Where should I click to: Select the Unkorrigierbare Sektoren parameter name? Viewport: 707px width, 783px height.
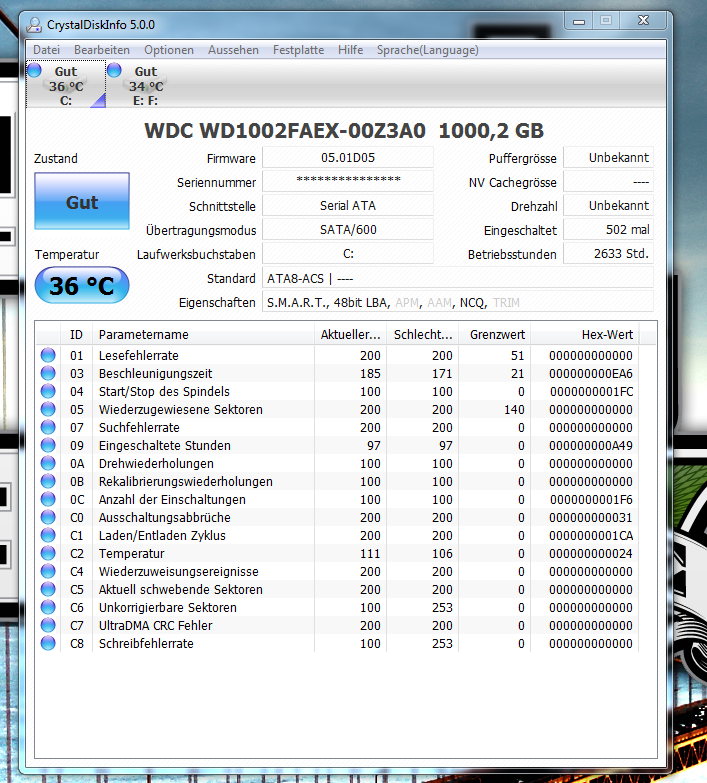click(168, 607)
